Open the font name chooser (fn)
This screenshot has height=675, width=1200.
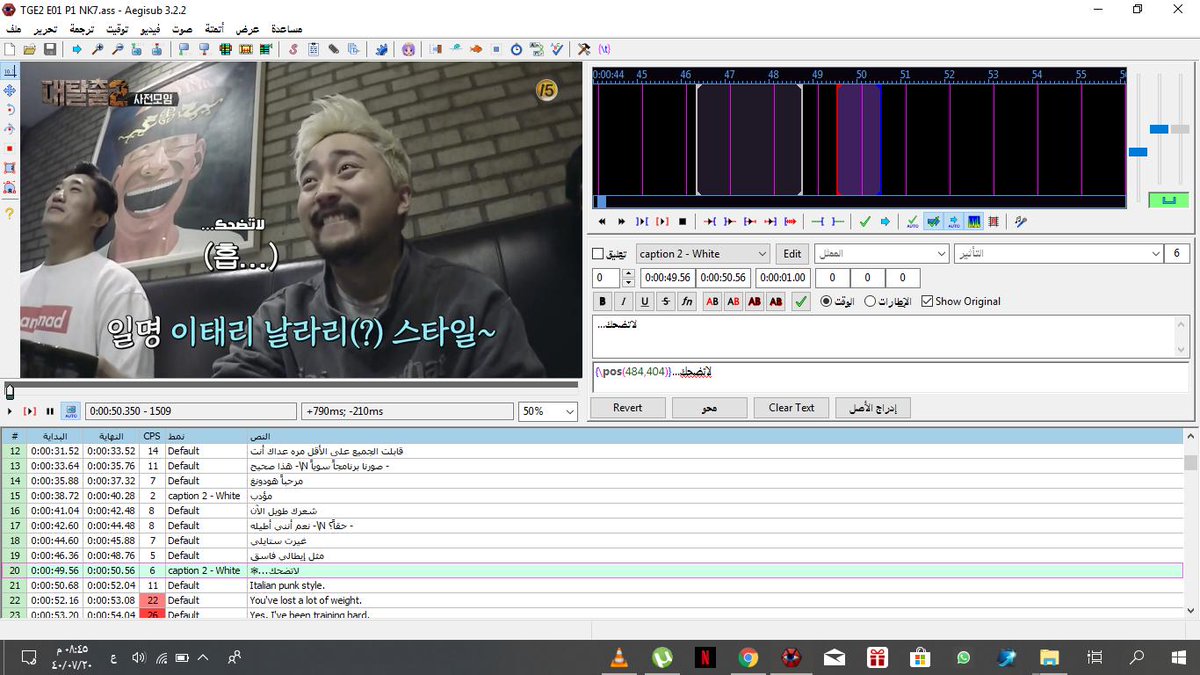tap(687, 301)
